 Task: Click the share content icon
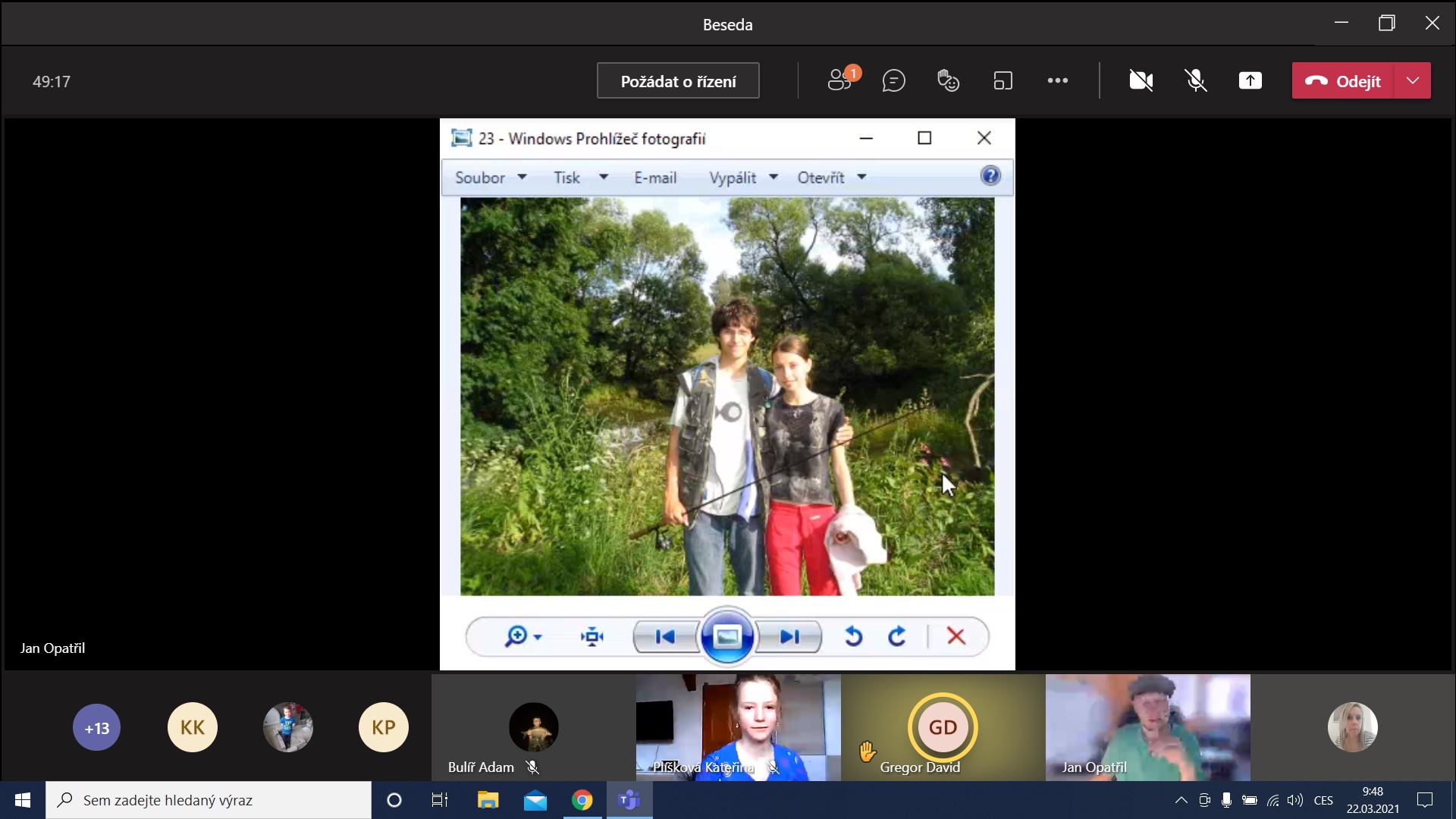pyautogui.click(x=1250, y=80)
